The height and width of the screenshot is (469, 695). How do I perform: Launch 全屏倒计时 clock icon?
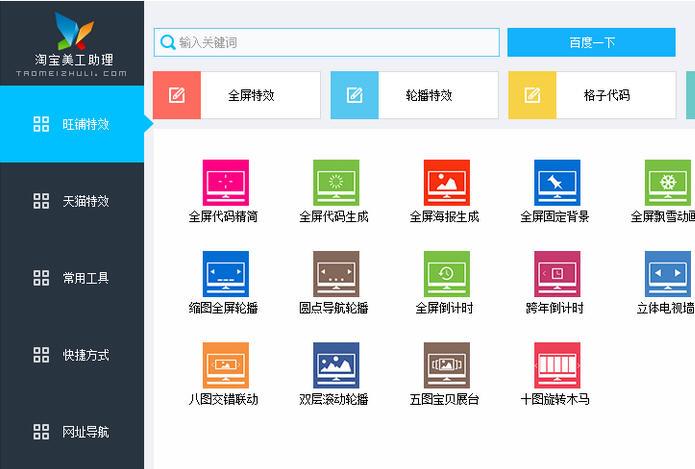coord(447,274)
